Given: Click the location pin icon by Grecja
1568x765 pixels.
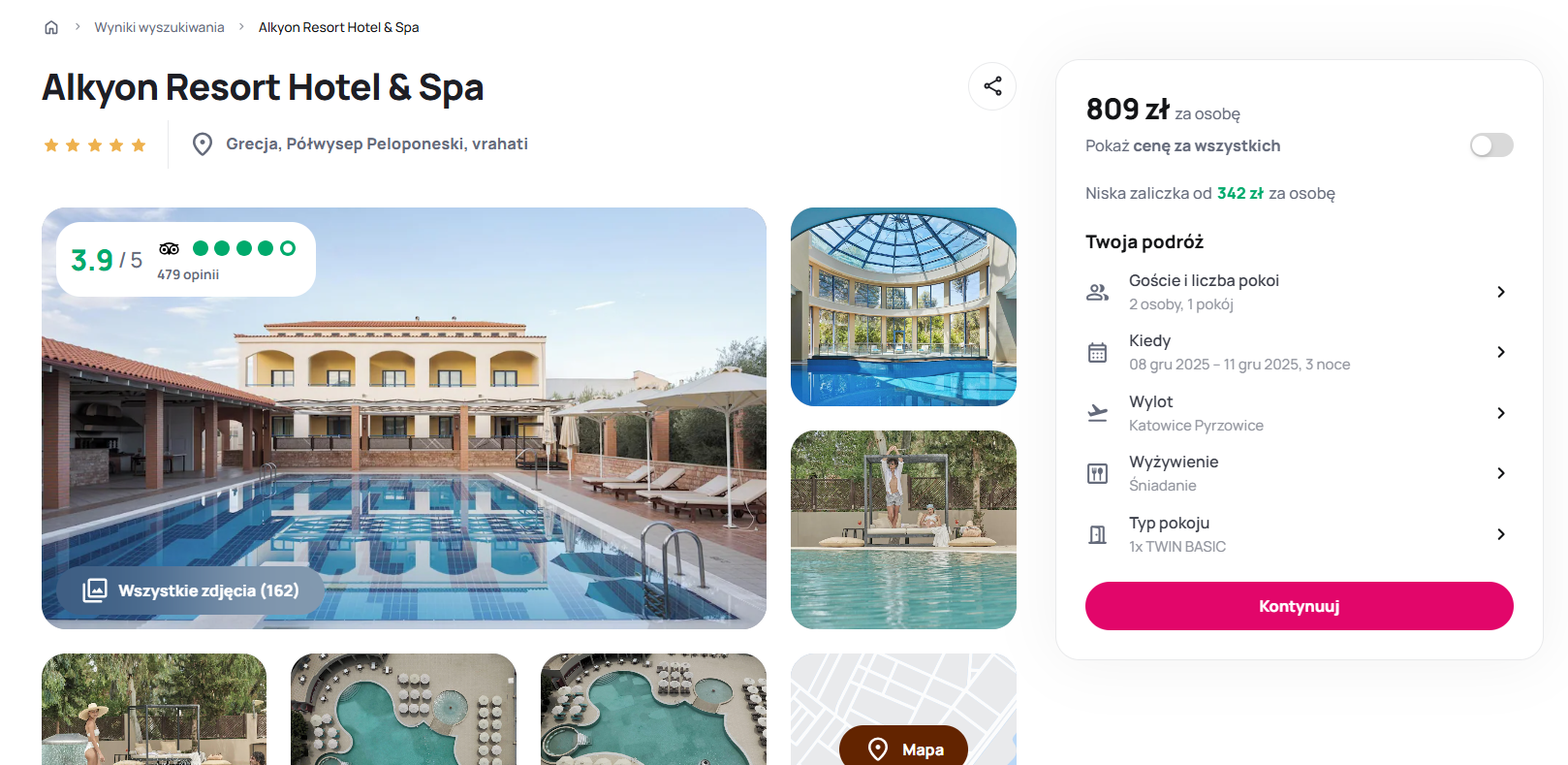Looking at the screenshot, I should tap(203, 144).
